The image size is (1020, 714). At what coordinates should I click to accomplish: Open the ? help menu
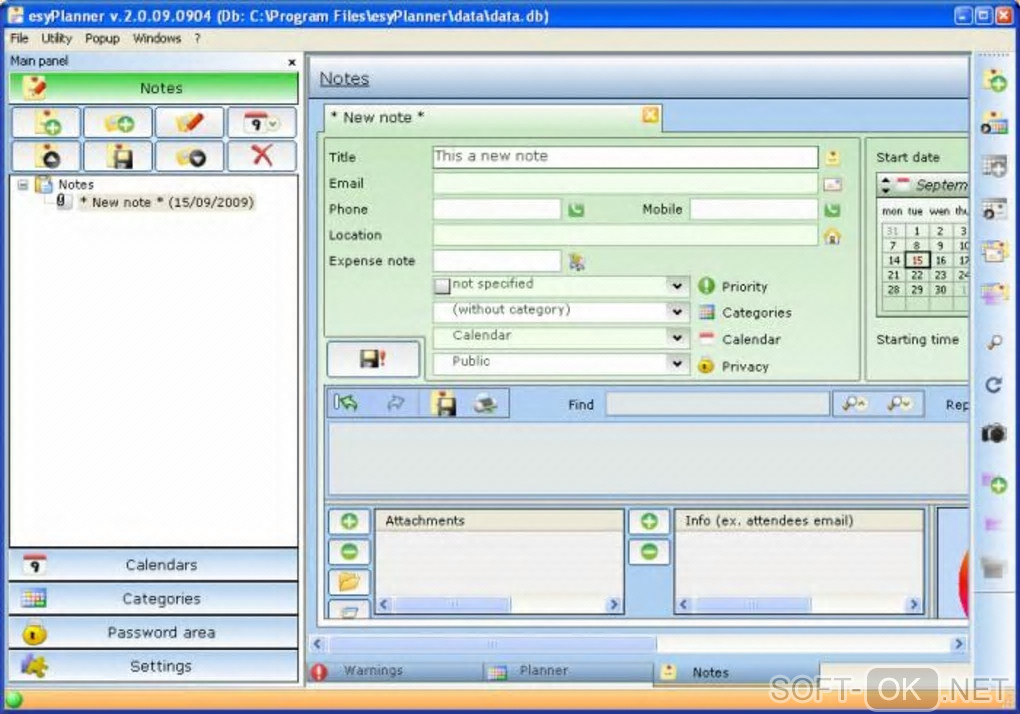197,38
